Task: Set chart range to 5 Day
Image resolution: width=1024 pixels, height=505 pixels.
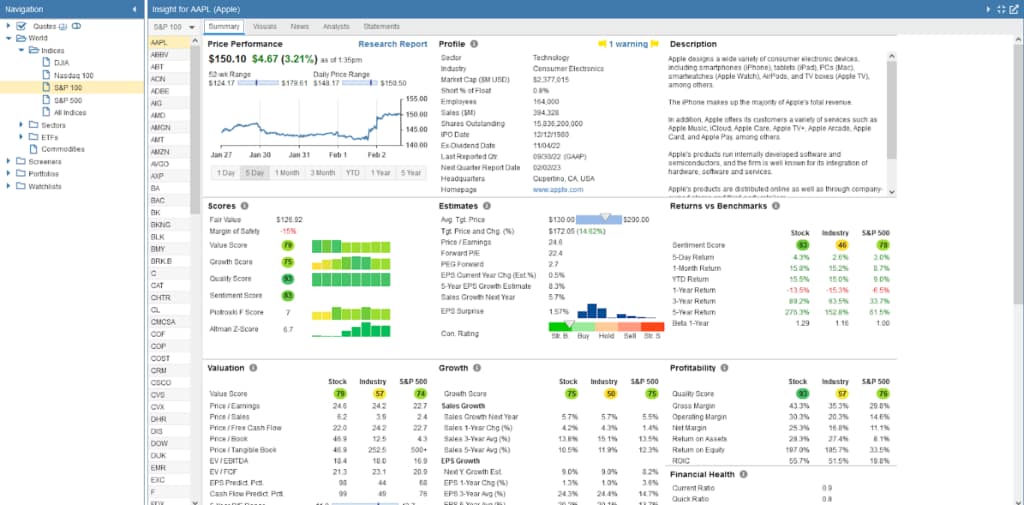Action: [x=254, y=172]
